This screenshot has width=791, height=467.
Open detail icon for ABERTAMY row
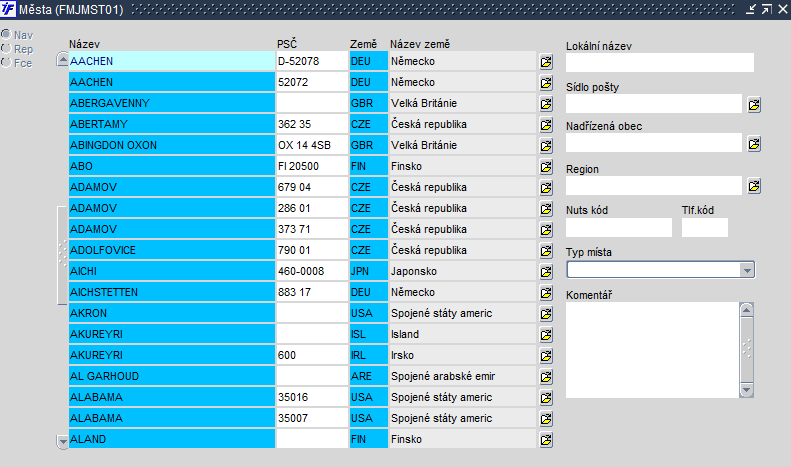[546, 125]
